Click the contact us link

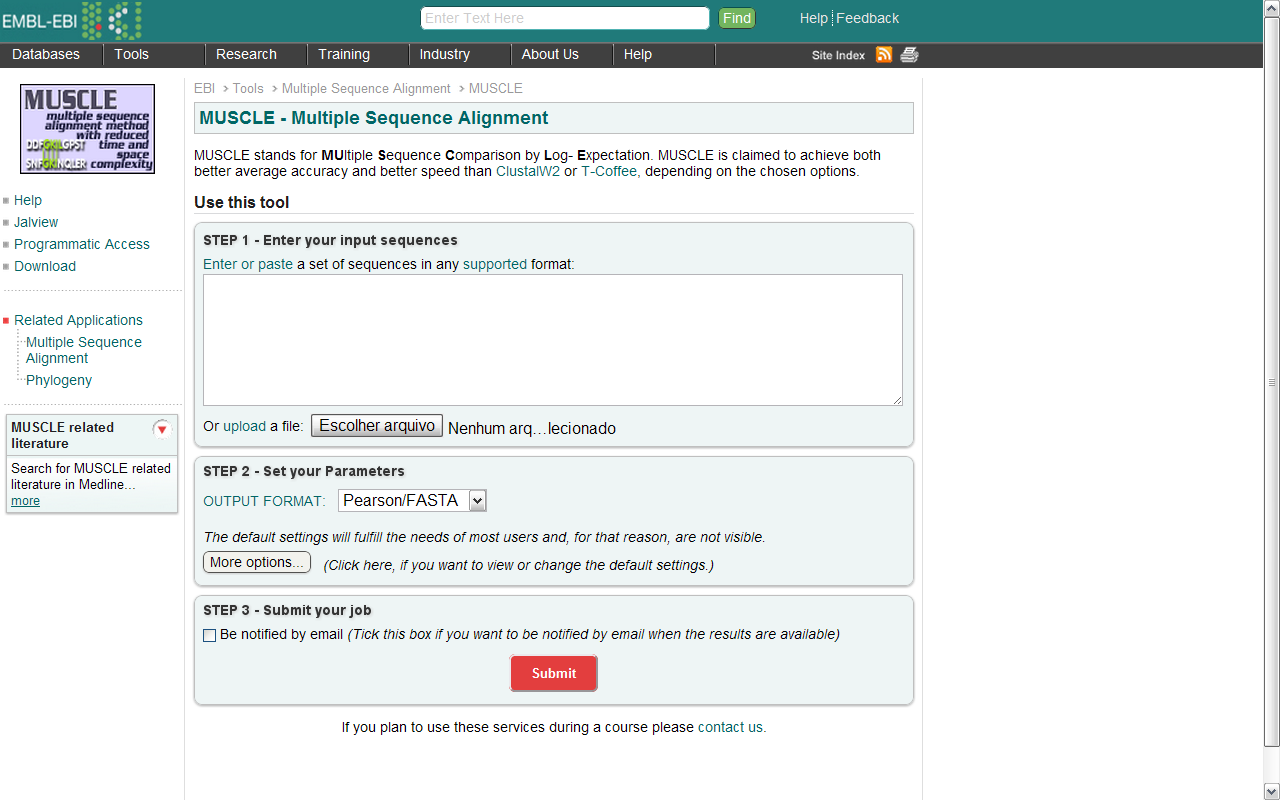730,727
